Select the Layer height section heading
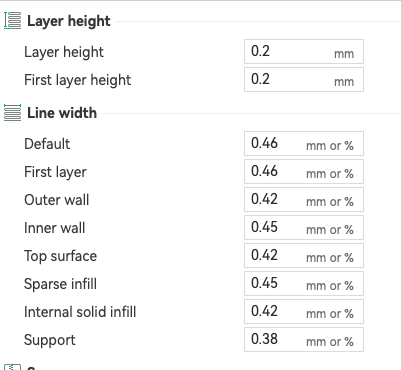This screenshot has height=370, width=401. pos(69,21)
